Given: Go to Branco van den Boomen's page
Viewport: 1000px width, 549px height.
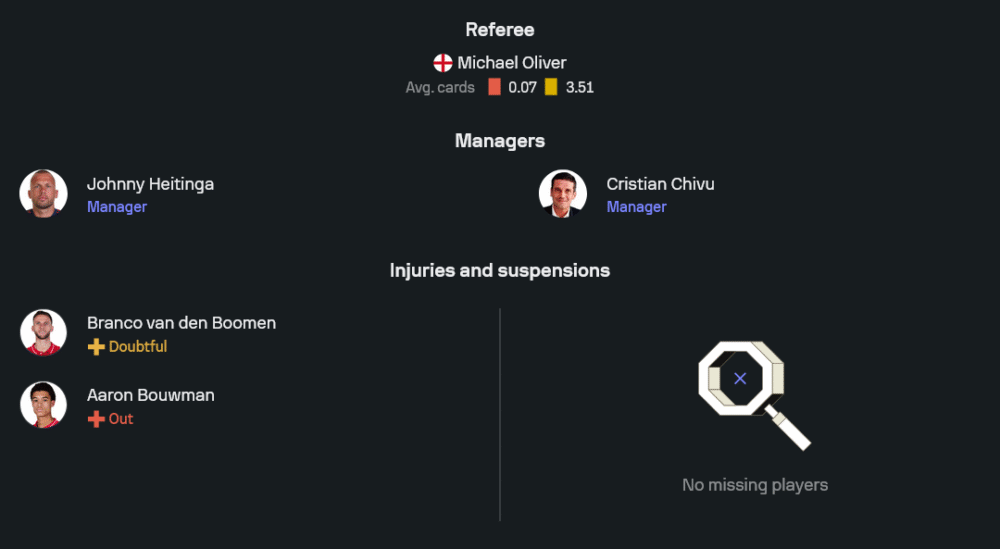Looking at the screenshot, I should [x=181, y=323].
